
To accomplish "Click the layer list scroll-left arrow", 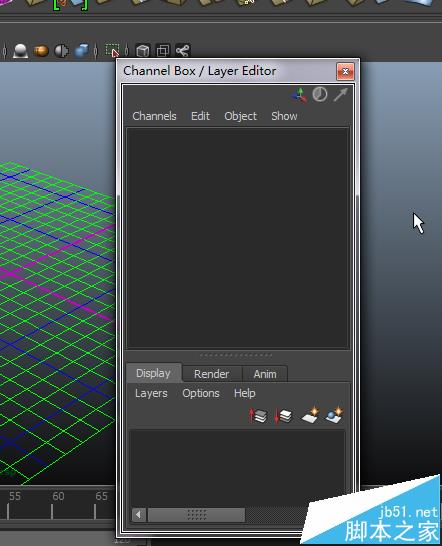I will coord(139,514).
